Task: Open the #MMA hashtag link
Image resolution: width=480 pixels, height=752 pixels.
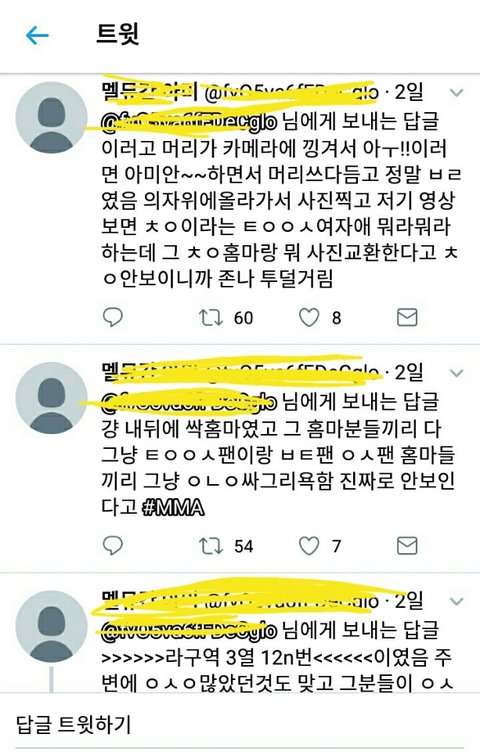Action: [174, 508]
